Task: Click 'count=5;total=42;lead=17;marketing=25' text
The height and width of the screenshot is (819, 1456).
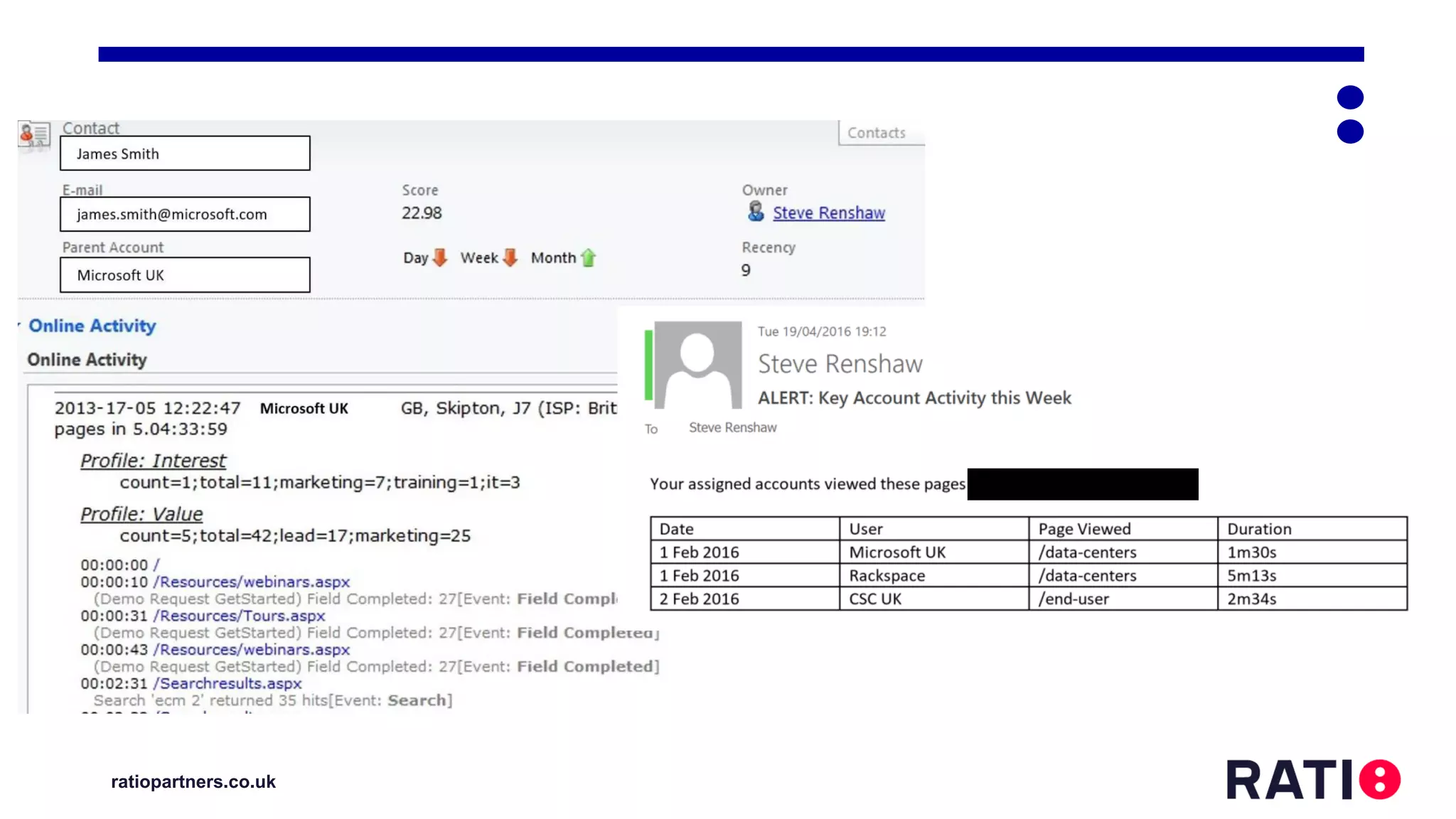Action: (x=295, y=536)
